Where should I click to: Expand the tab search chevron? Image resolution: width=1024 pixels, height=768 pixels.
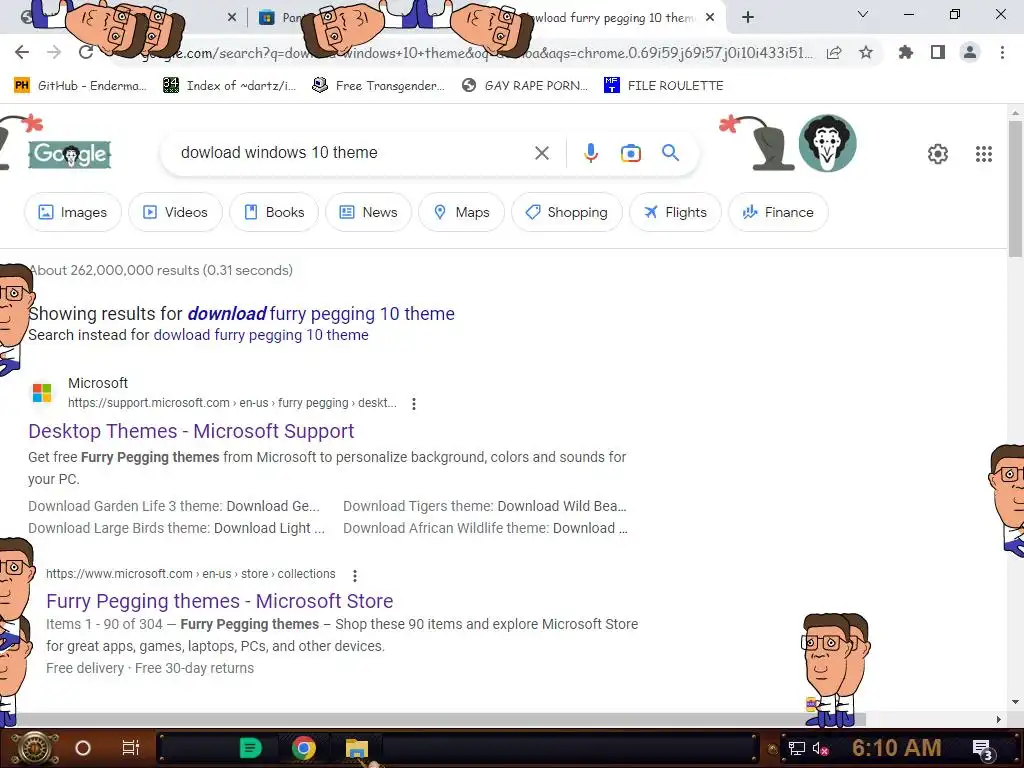tap(863, 14)
